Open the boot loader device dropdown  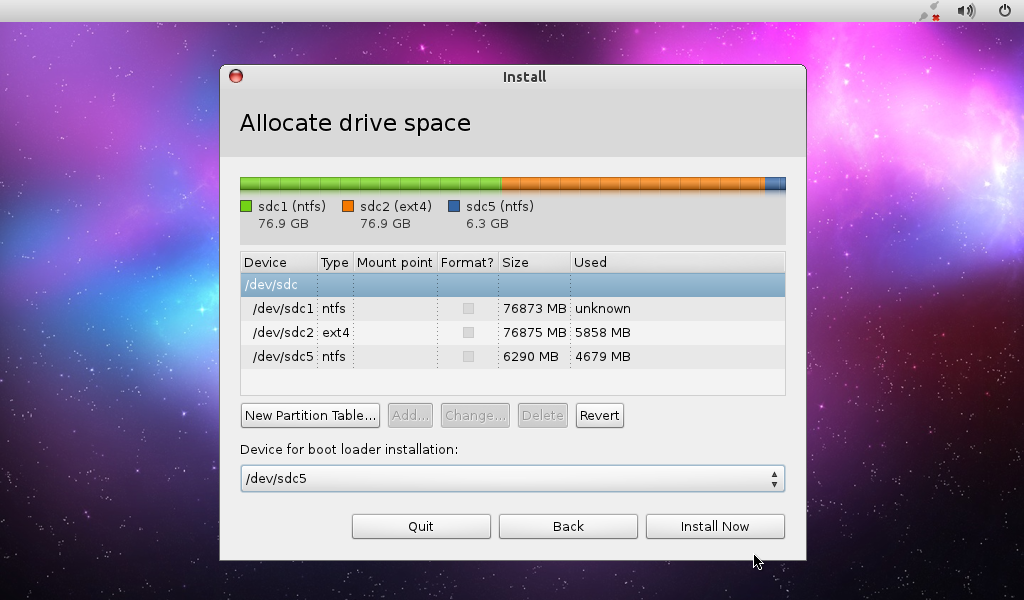[x=512, y=479]
